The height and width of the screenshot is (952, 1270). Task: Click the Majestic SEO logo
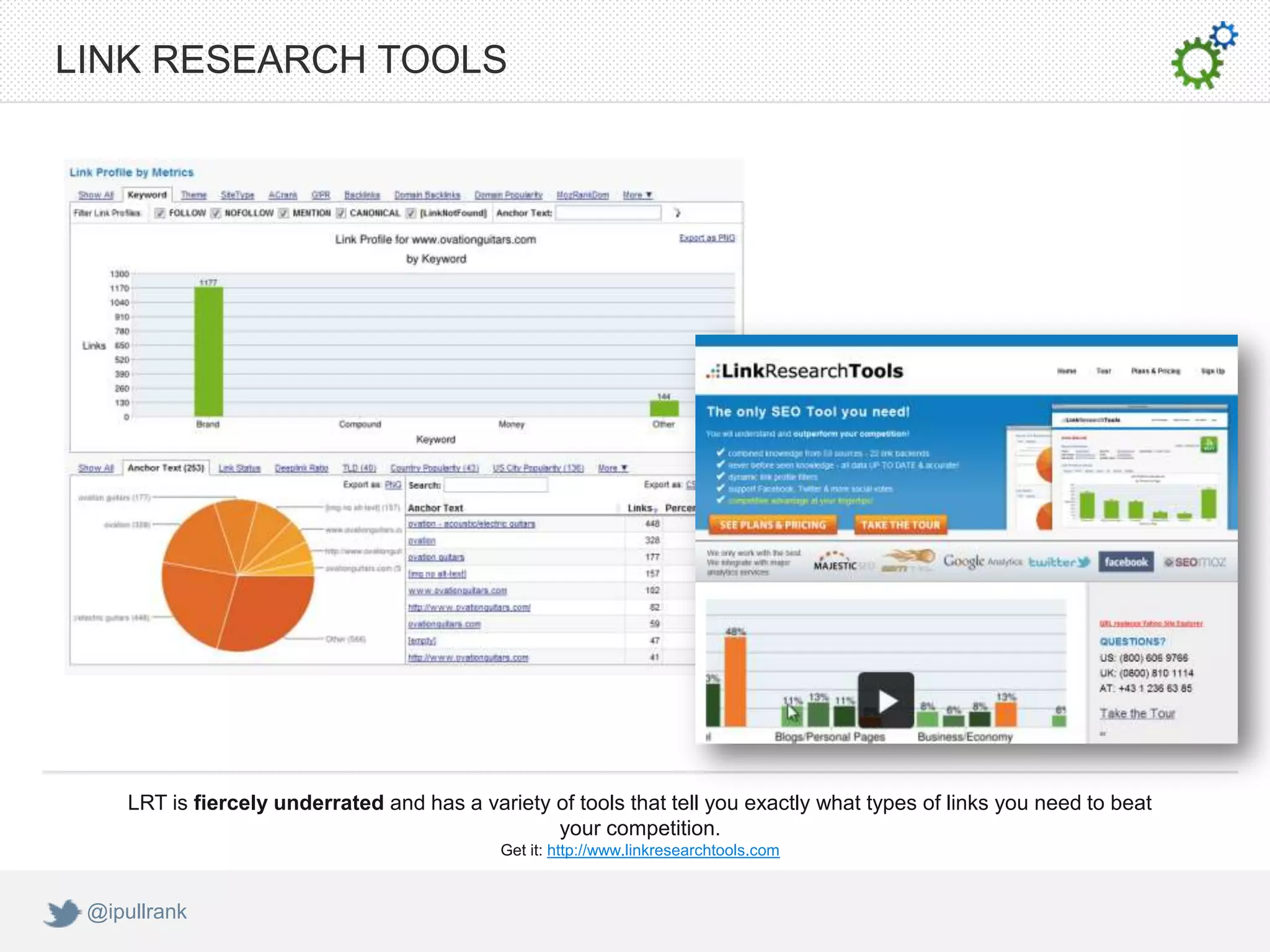pos(843,562)
